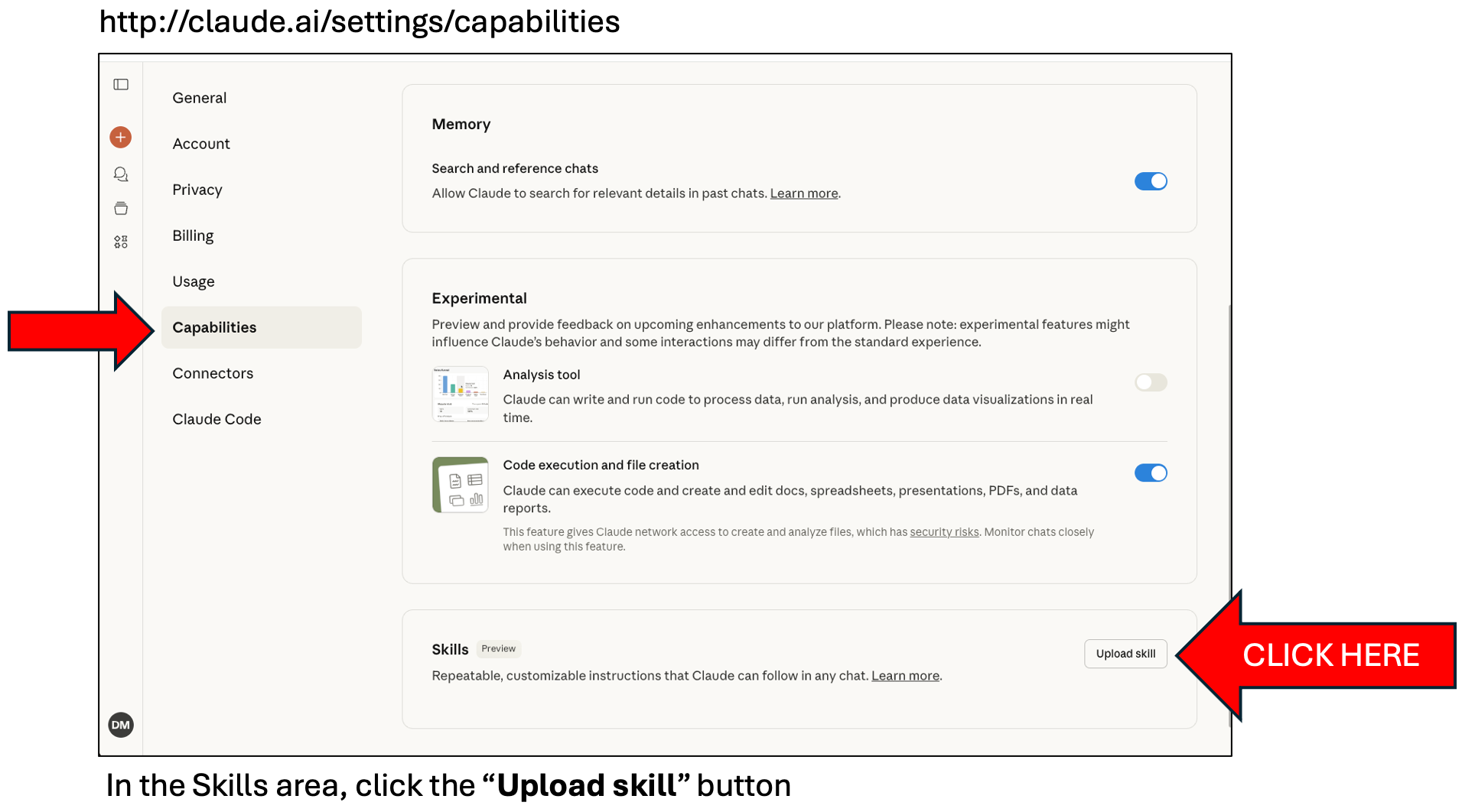Screen dimensions: 1475x812
Task: Open the Projects icon in sidebar
Action: 121,208
